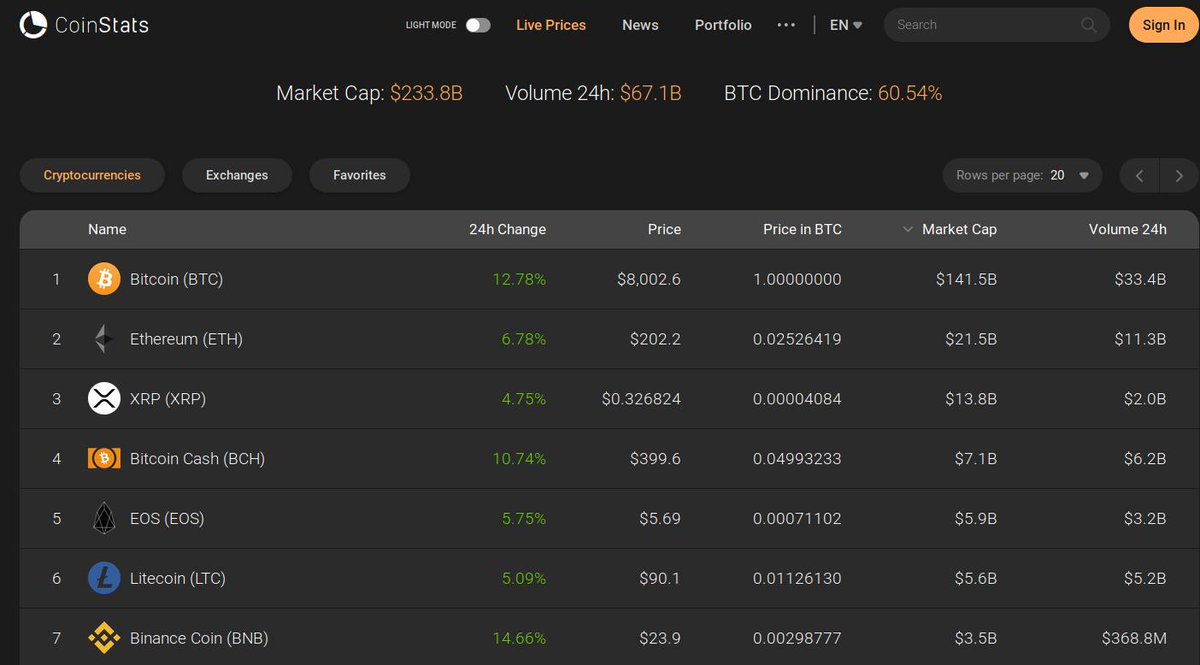Image resolution: width=1200 pixels, height=665 pixels.
Task: Sort by the Name column header
Action: point(107,229)
